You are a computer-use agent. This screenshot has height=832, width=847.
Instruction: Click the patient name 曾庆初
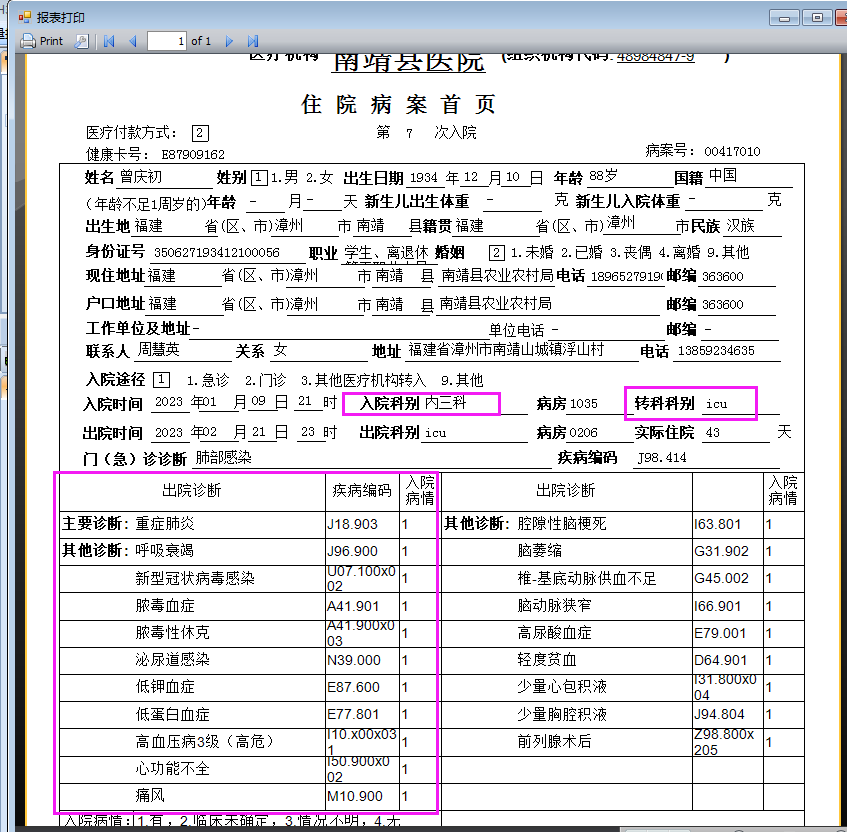[x=140, y=177]
